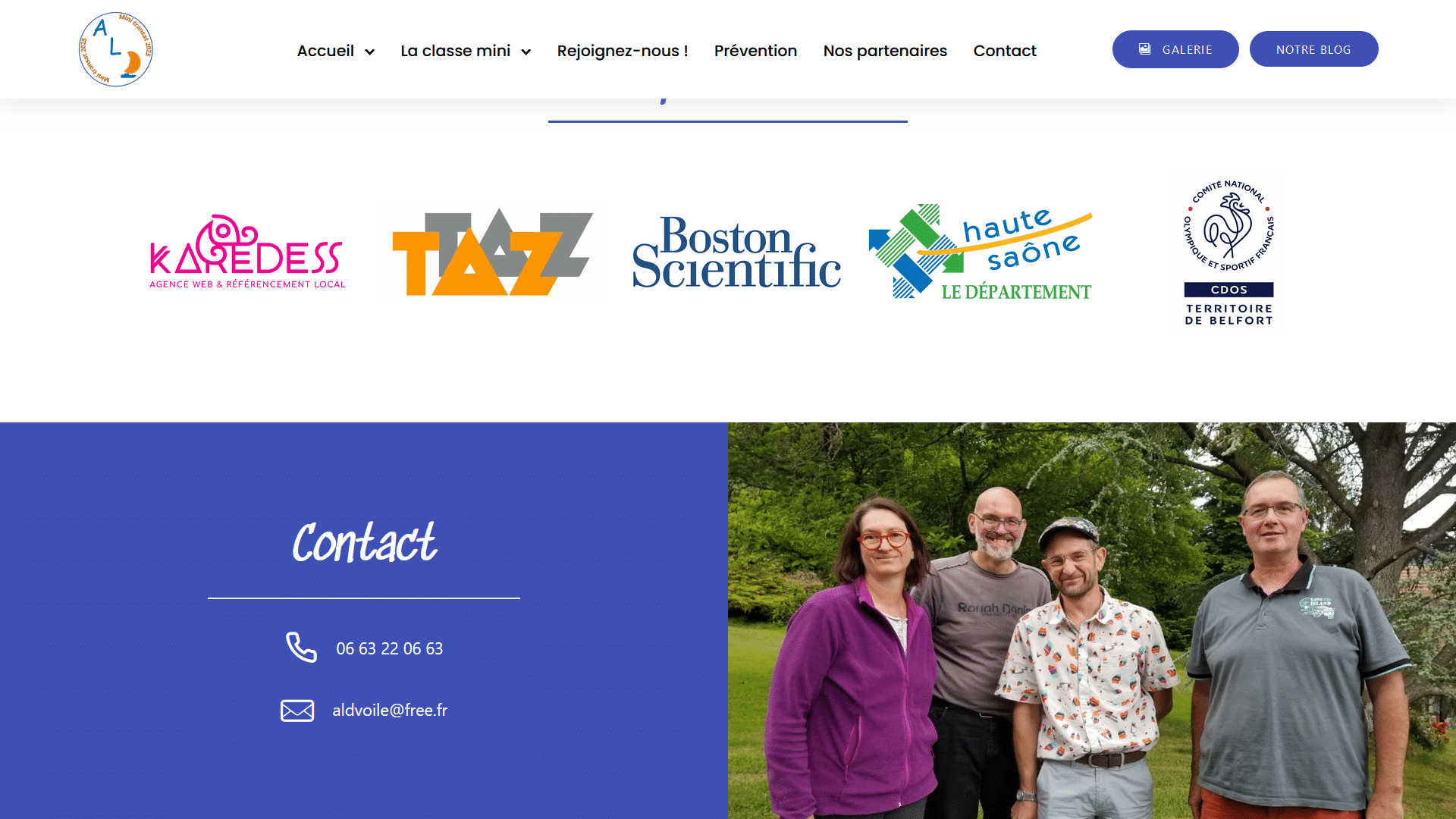Click the envelope email icon

[297, 711]
